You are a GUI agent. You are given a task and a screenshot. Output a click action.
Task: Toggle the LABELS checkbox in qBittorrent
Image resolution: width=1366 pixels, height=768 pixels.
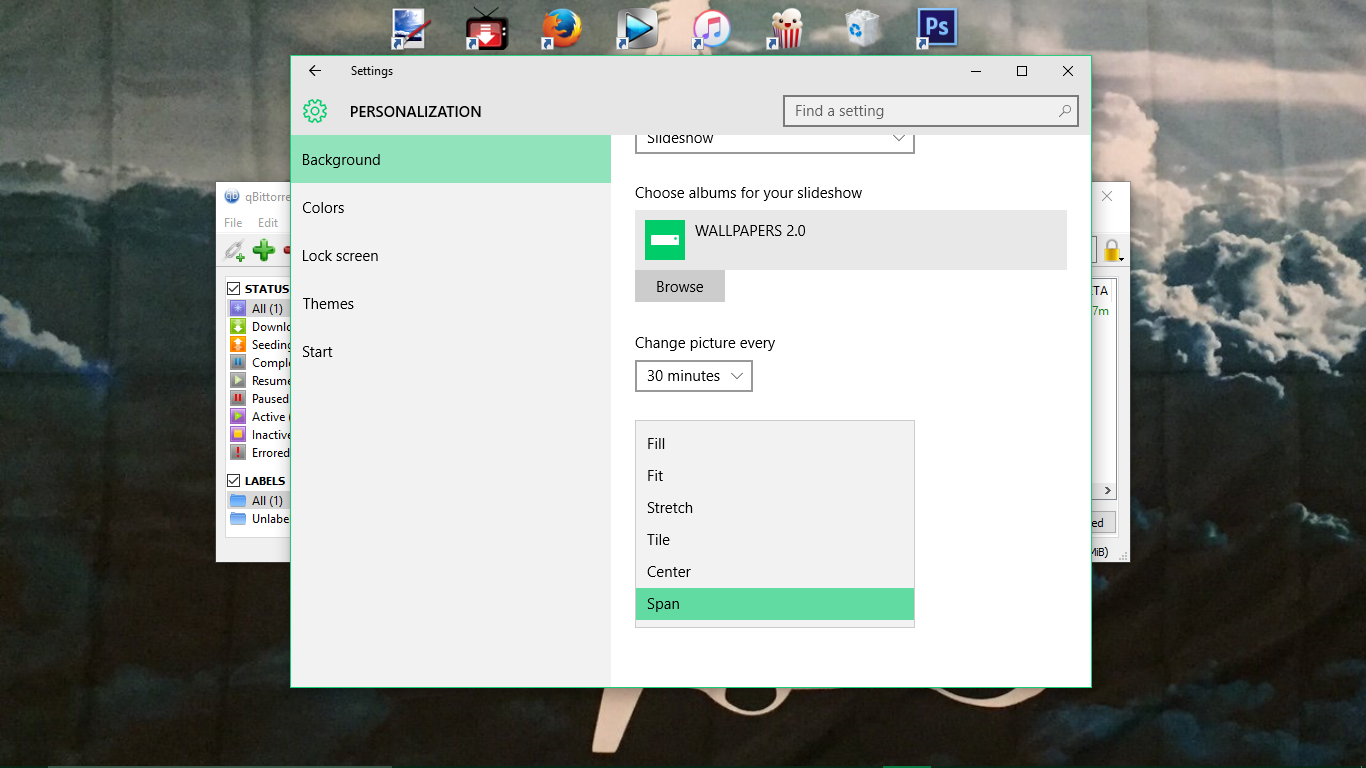[234, 481]
